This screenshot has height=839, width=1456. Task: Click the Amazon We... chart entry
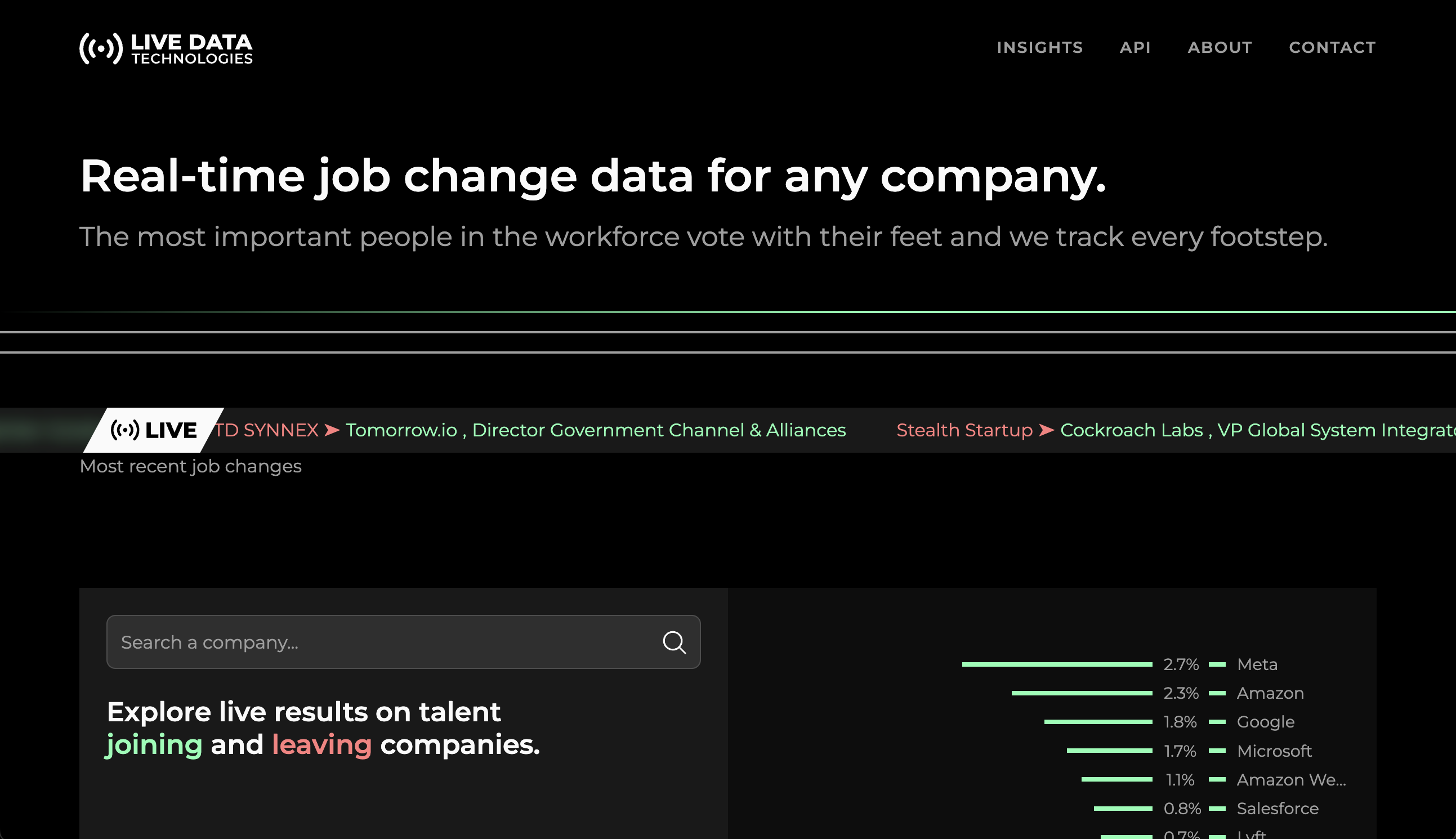pyautogui.click(x=1290, y=780)
